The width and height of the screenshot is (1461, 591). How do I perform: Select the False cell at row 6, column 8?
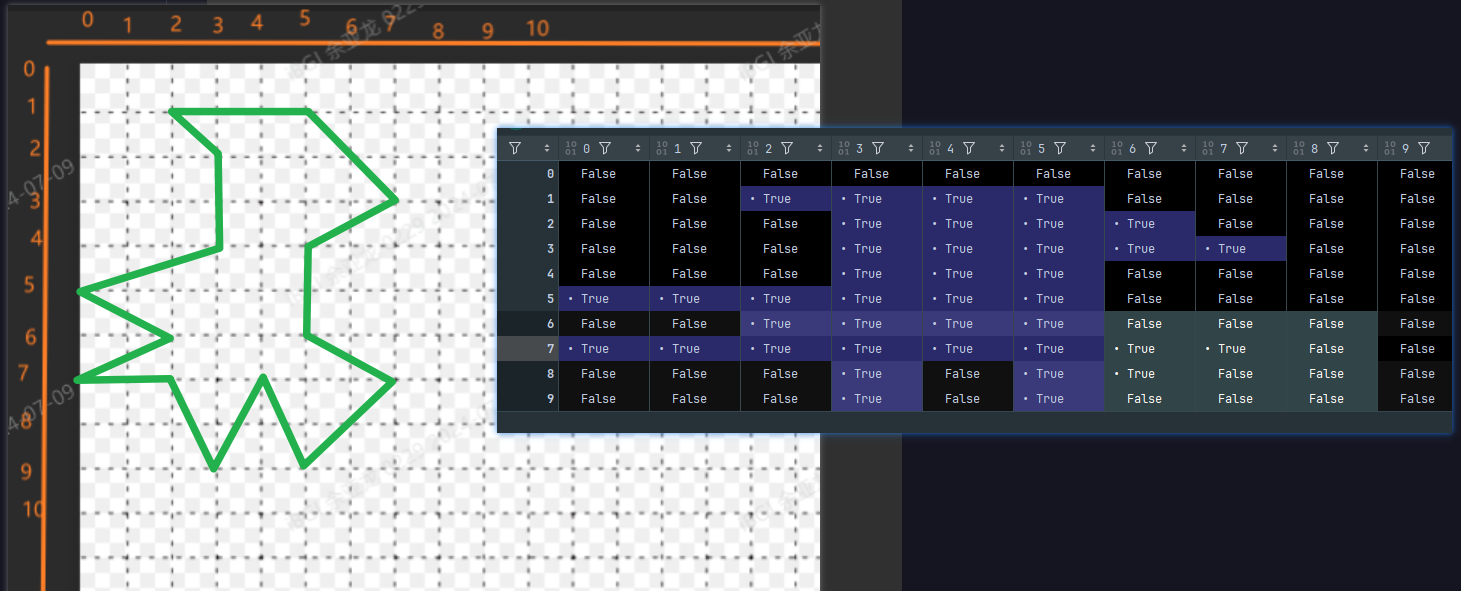(1332, 324)
